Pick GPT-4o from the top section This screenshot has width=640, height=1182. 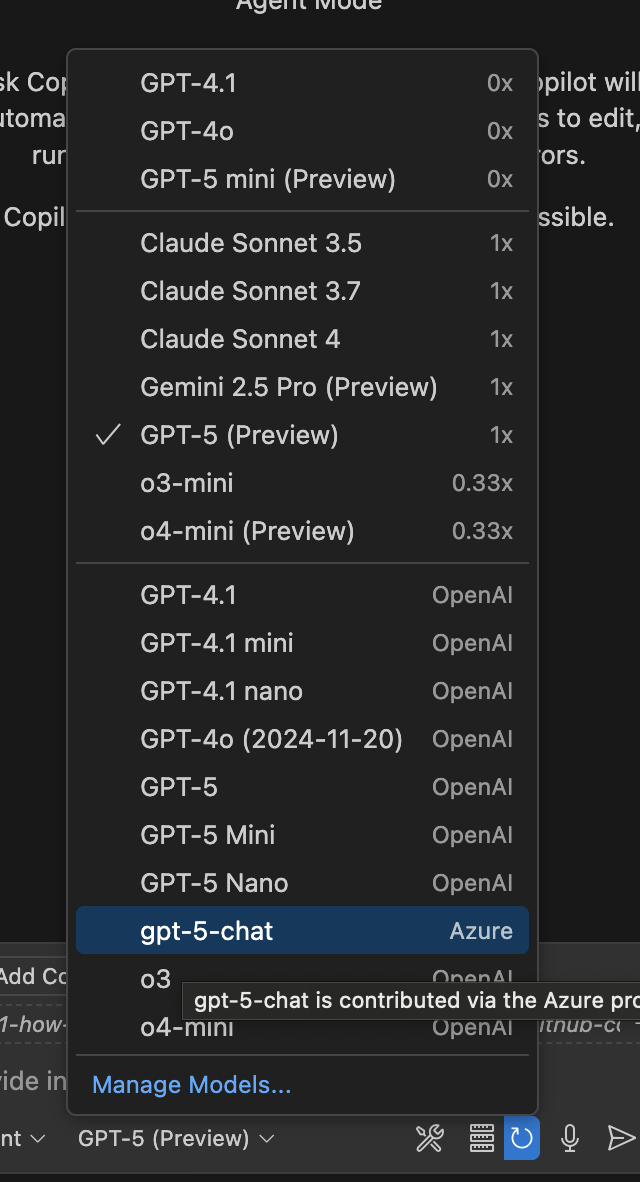click(x=190, y=131)
